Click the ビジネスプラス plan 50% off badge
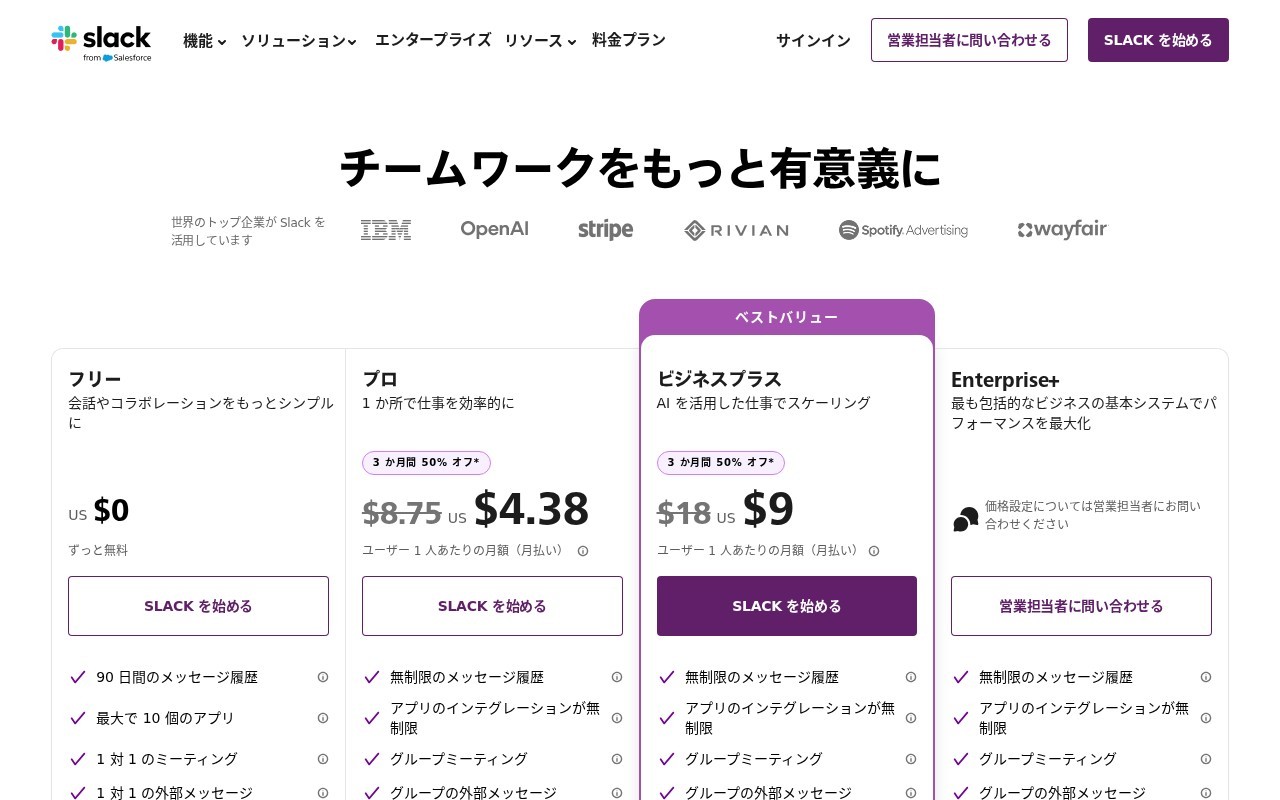This screenshot has width=1280, height=800. coord(721,463)
